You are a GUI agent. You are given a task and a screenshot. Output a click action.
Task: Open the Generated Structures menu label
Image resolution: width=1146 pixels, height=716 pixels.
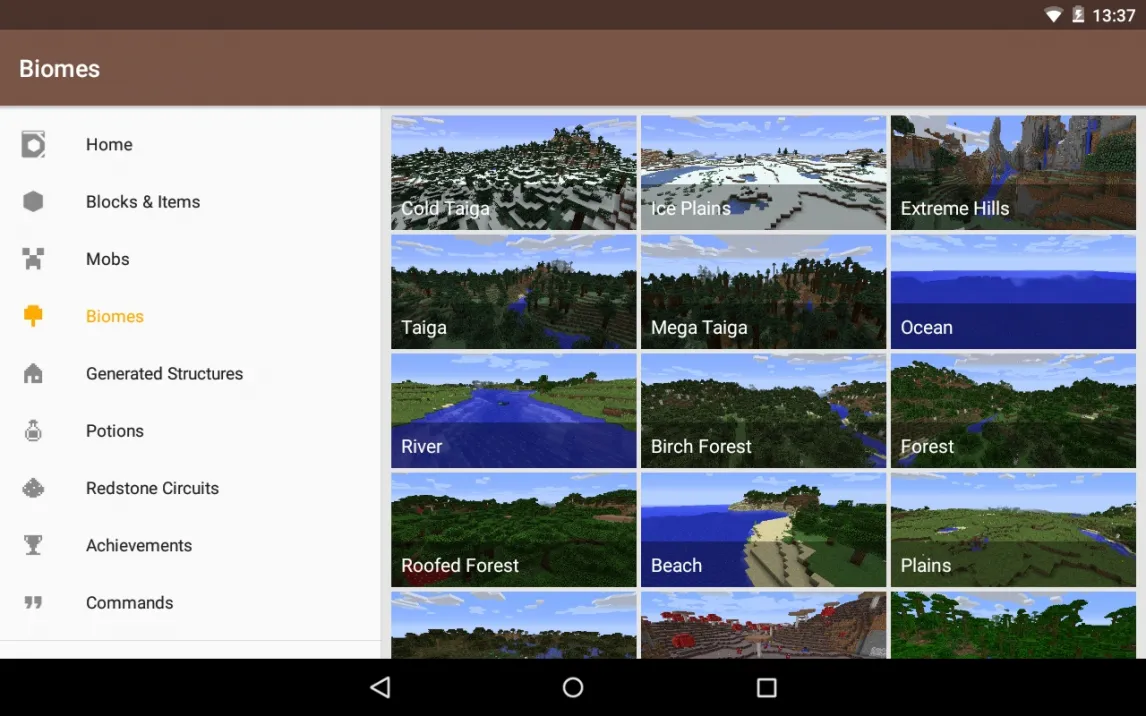point(164,374)
